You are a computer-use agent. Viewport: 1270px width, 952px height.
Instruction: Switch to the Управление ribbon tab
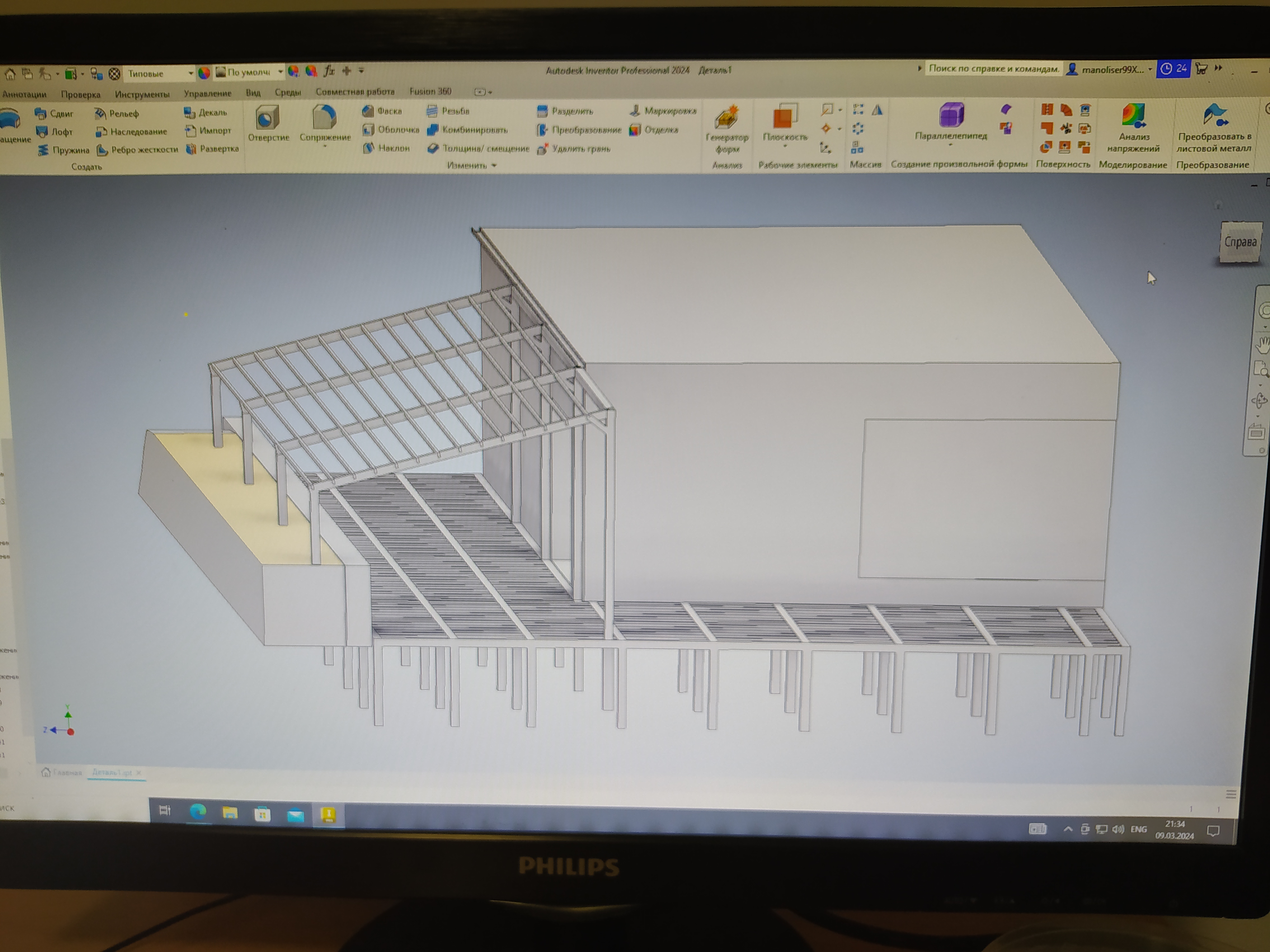(207, 93)
